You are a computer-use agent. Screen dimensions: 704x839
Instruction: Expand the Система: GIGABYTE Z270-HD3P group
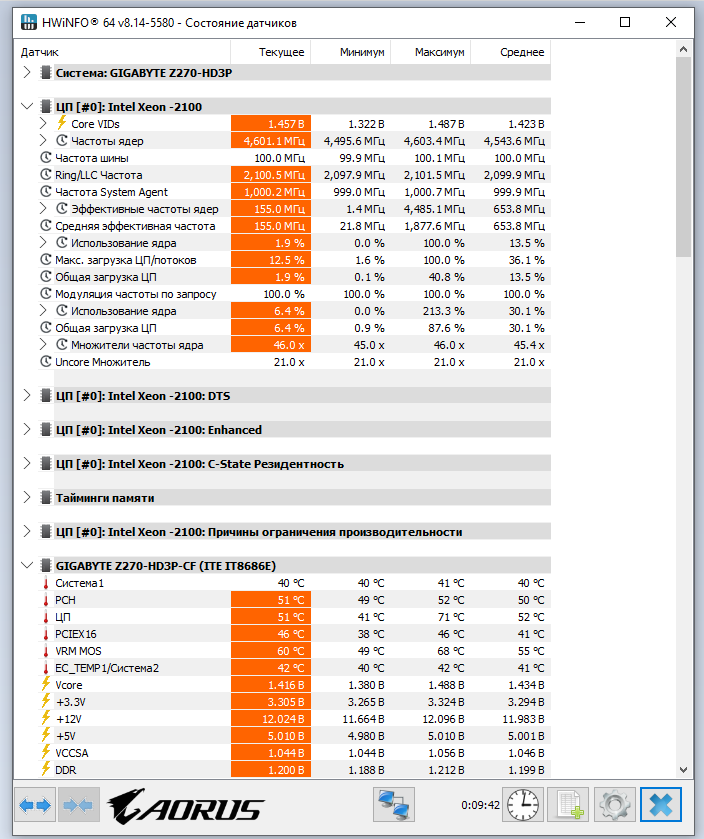point(27,72)
